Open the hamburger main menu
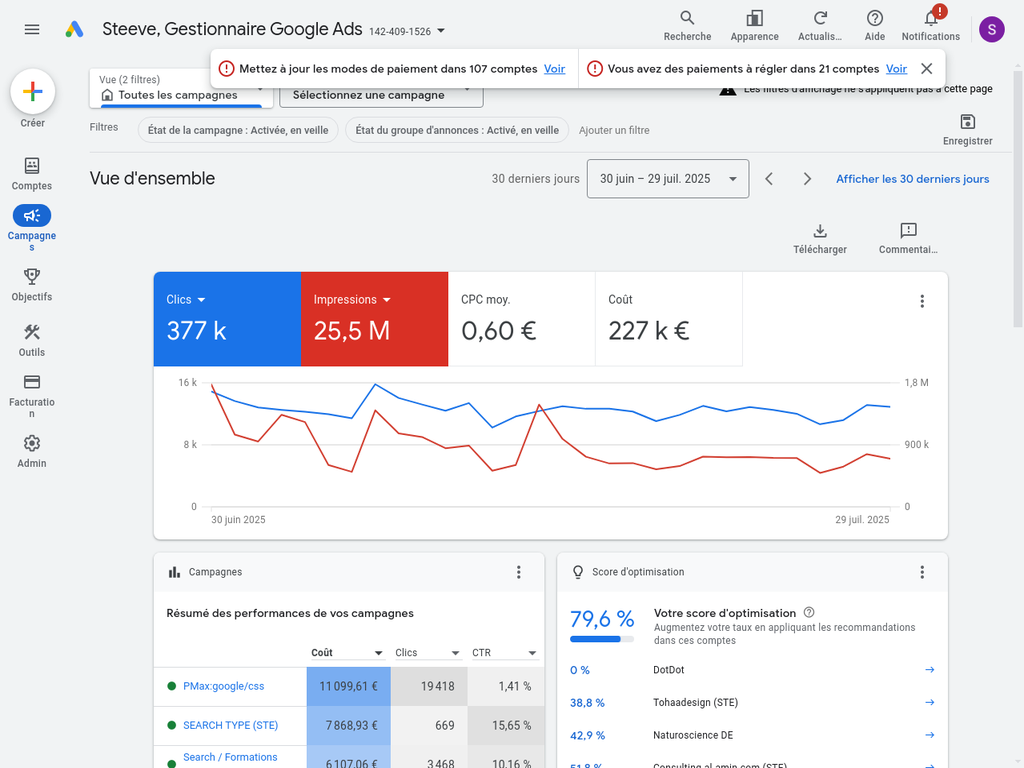The width and height of the screenshot is (1024, 768). 31,29
